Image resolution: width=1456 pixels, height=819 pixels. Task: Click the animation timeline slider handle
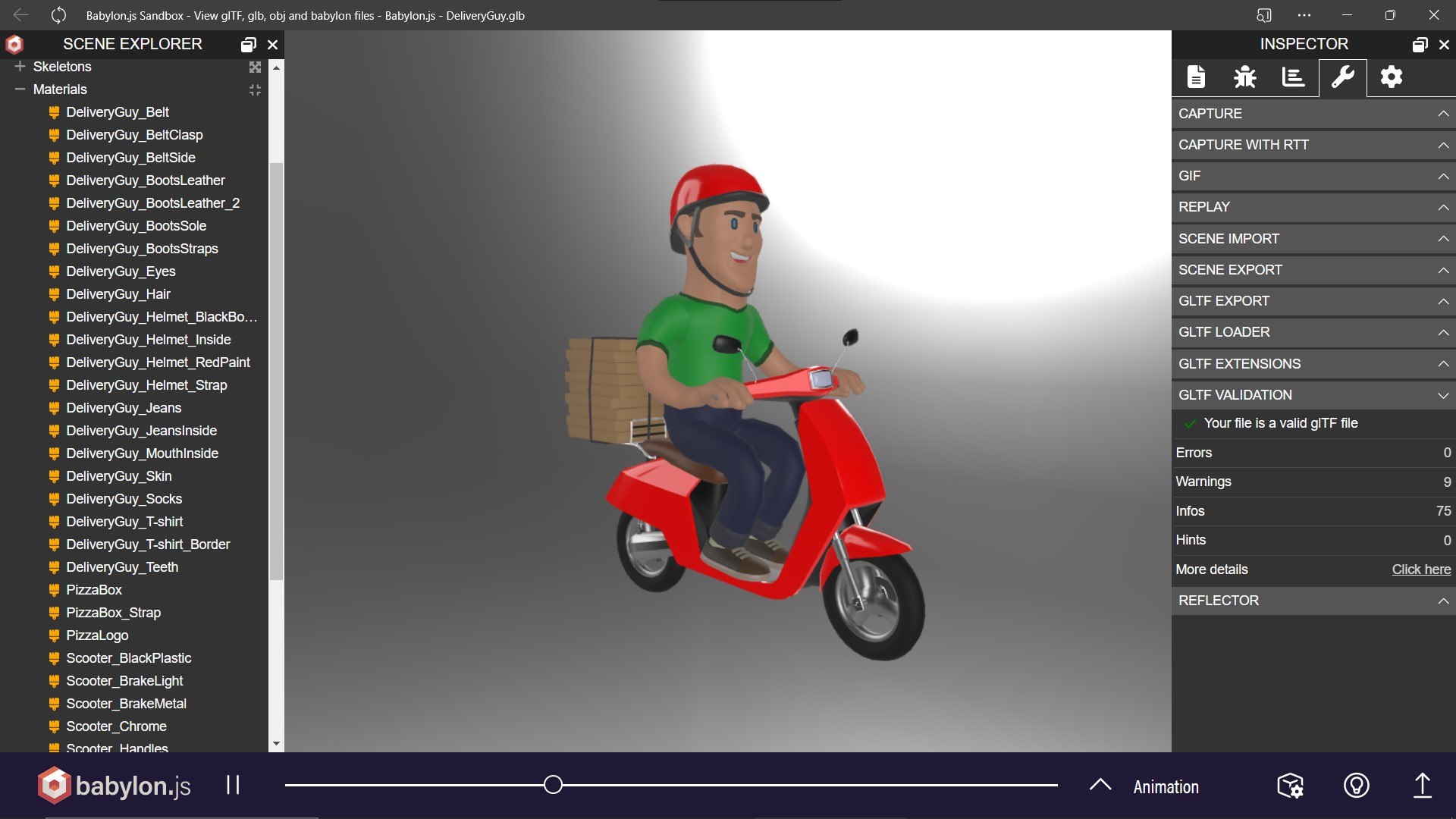pos(553,785)
